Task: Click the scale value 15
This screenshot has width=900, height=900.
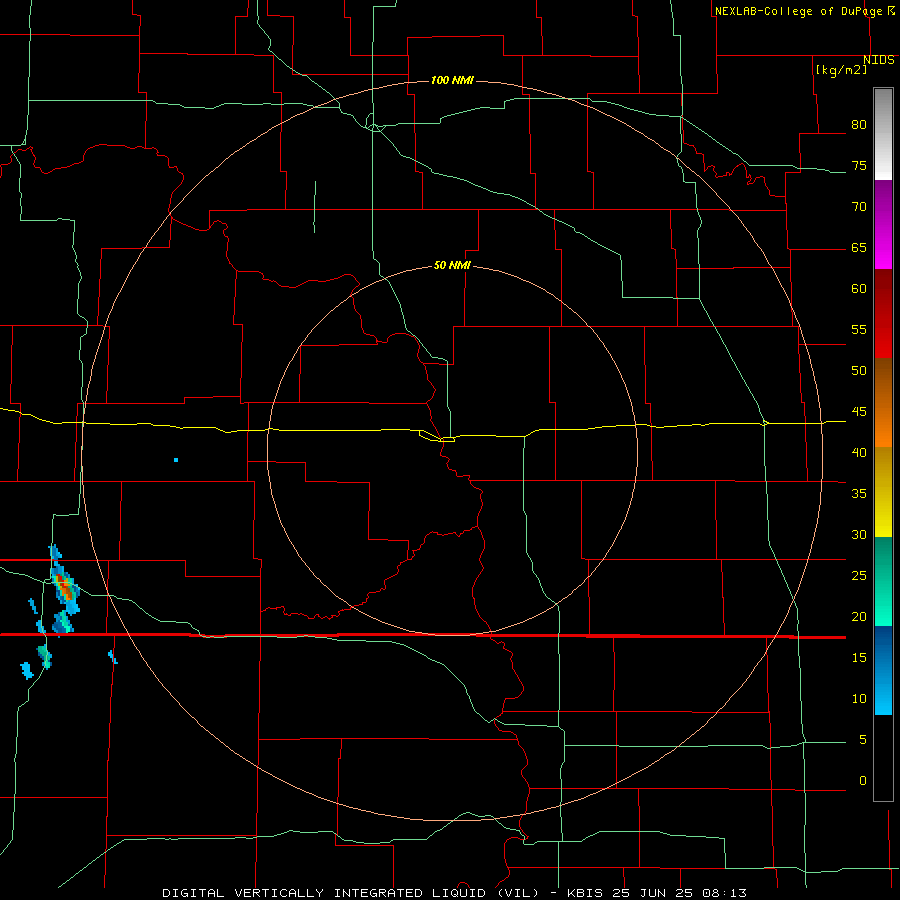Action: pyautogui.click(x=859, y=658)
